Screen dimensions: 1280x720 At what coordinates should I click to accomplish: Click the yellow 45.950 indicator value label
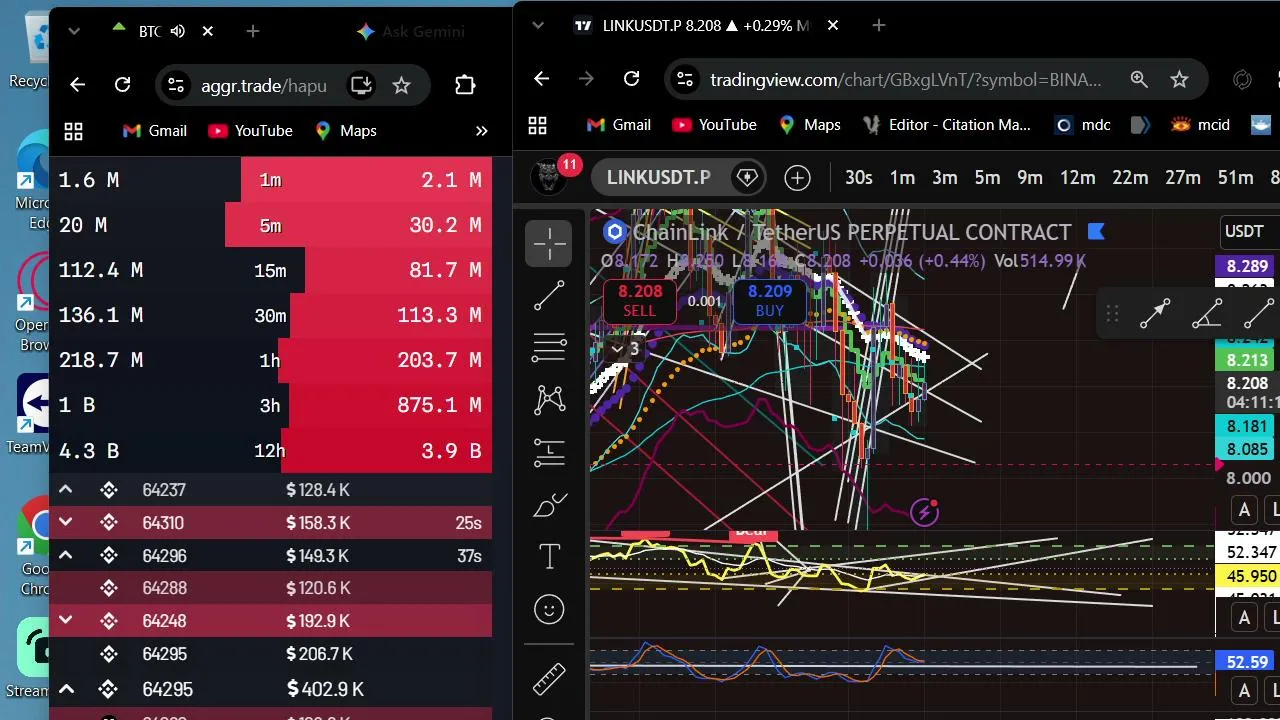1246,576
